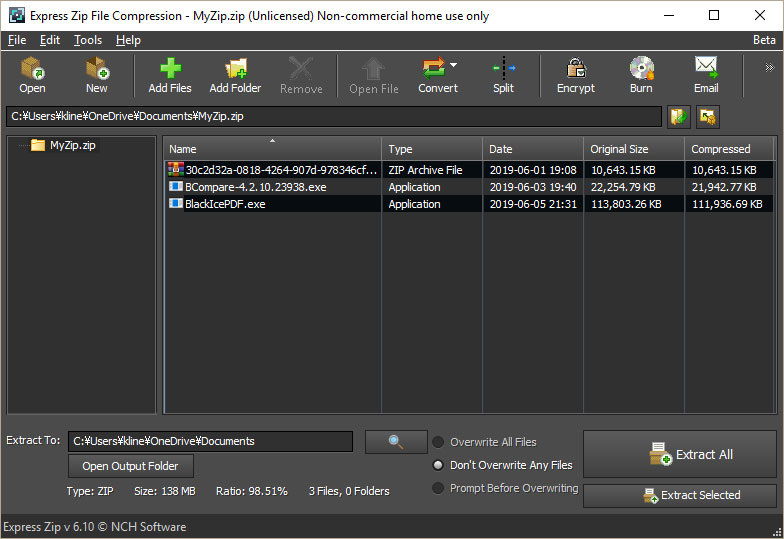Click the Type: ZIP status text
Image resolution: width=784 pixels, height=539 pixels.
click(x=90, y=492)
